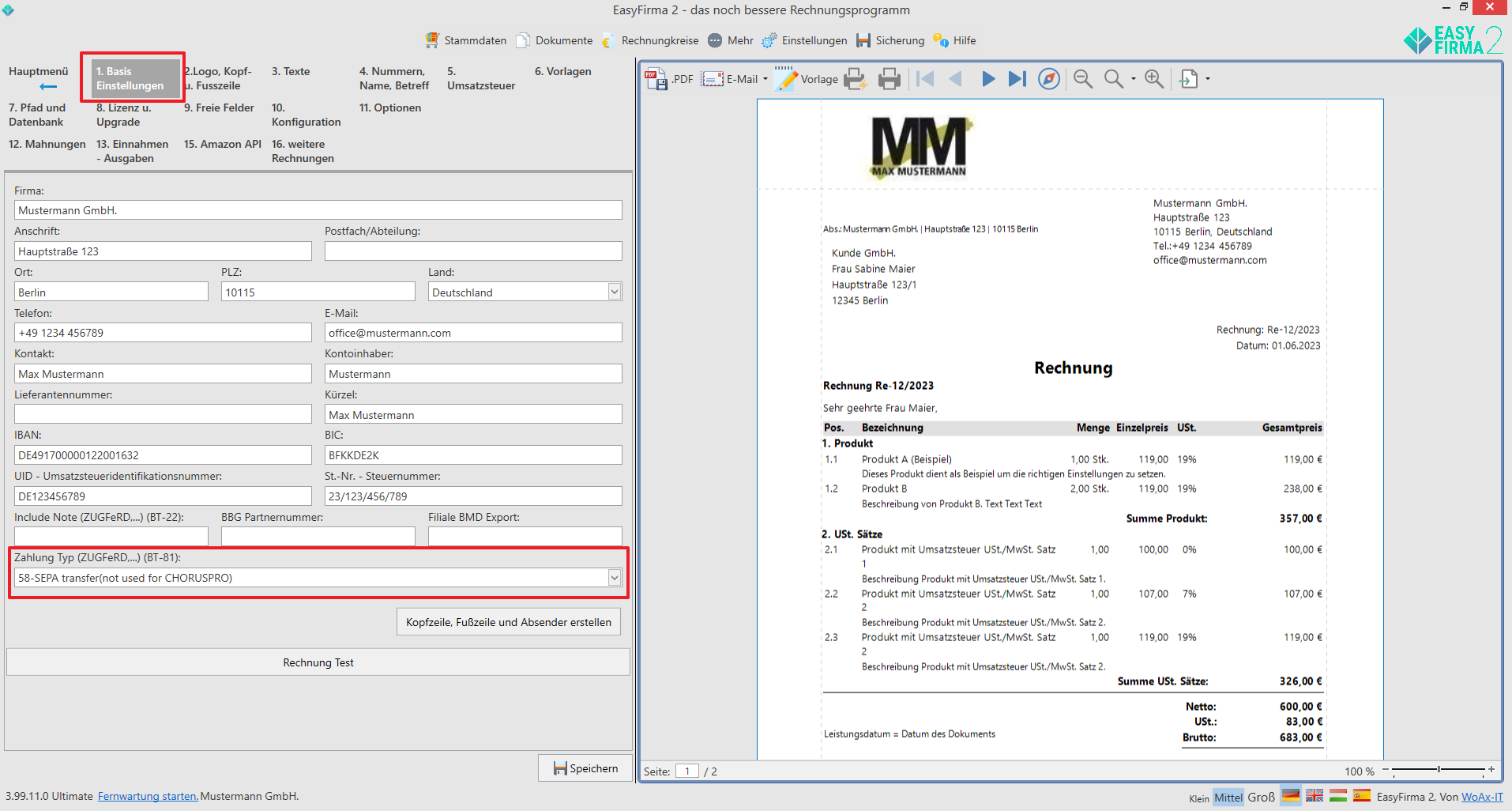1512x811 pixels.
Task: Click the UID Umsatzsteuer-ID field
Action: point(163,496)
